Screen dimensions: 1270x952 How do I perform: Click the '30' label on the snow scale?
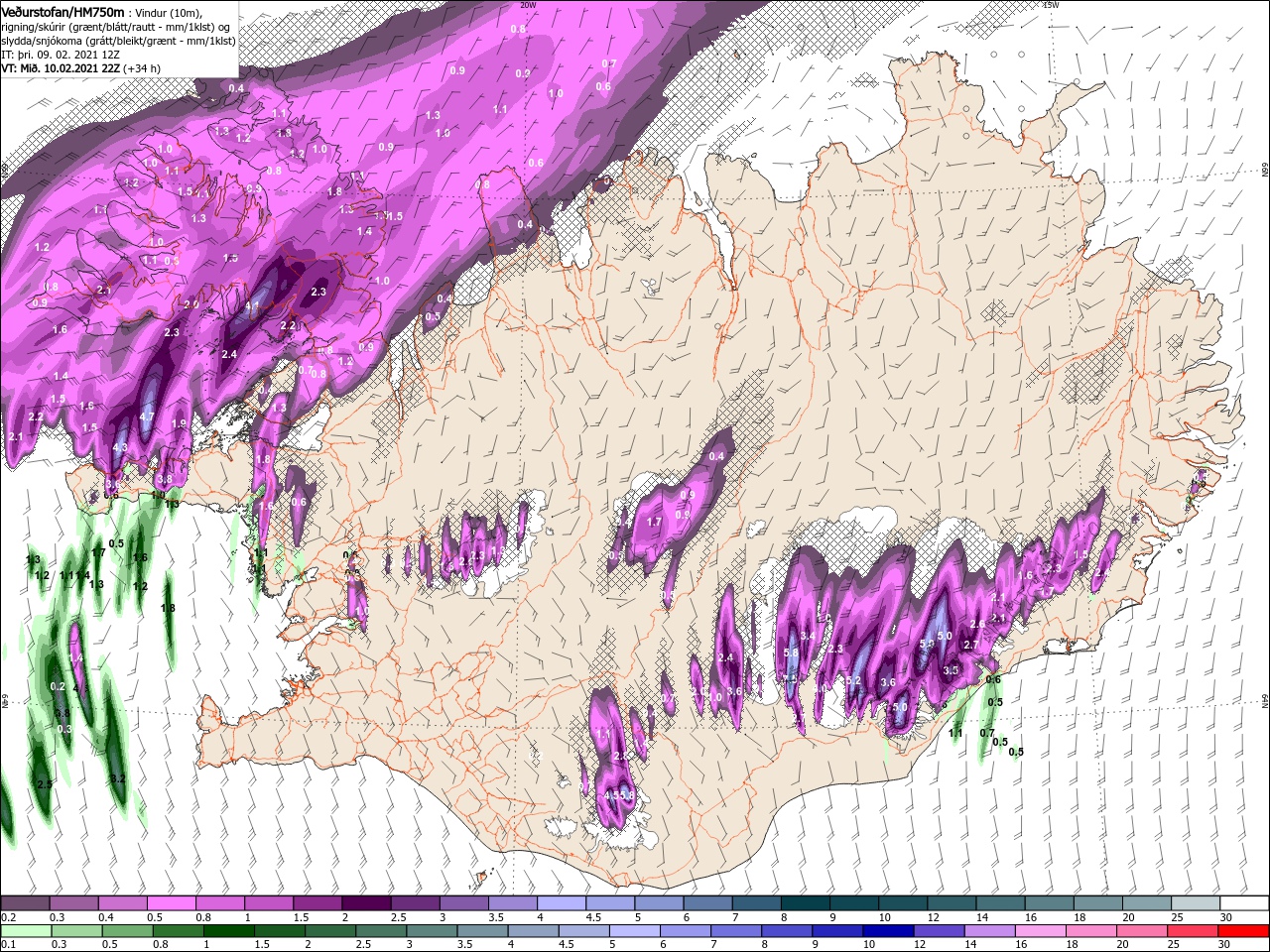click(x=1226, y=917)
